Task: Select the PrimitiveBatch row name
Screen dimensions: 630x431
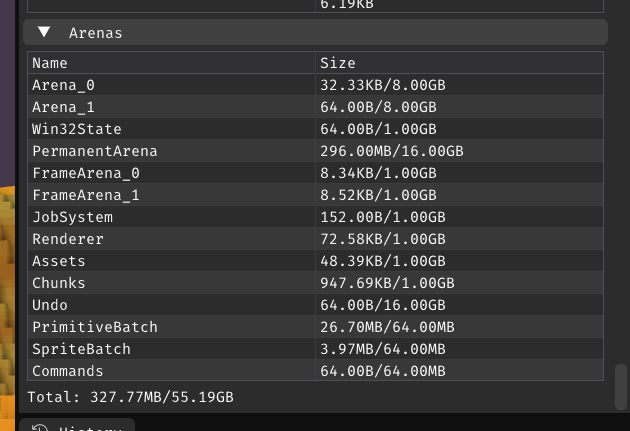Action: click(95, 327)
